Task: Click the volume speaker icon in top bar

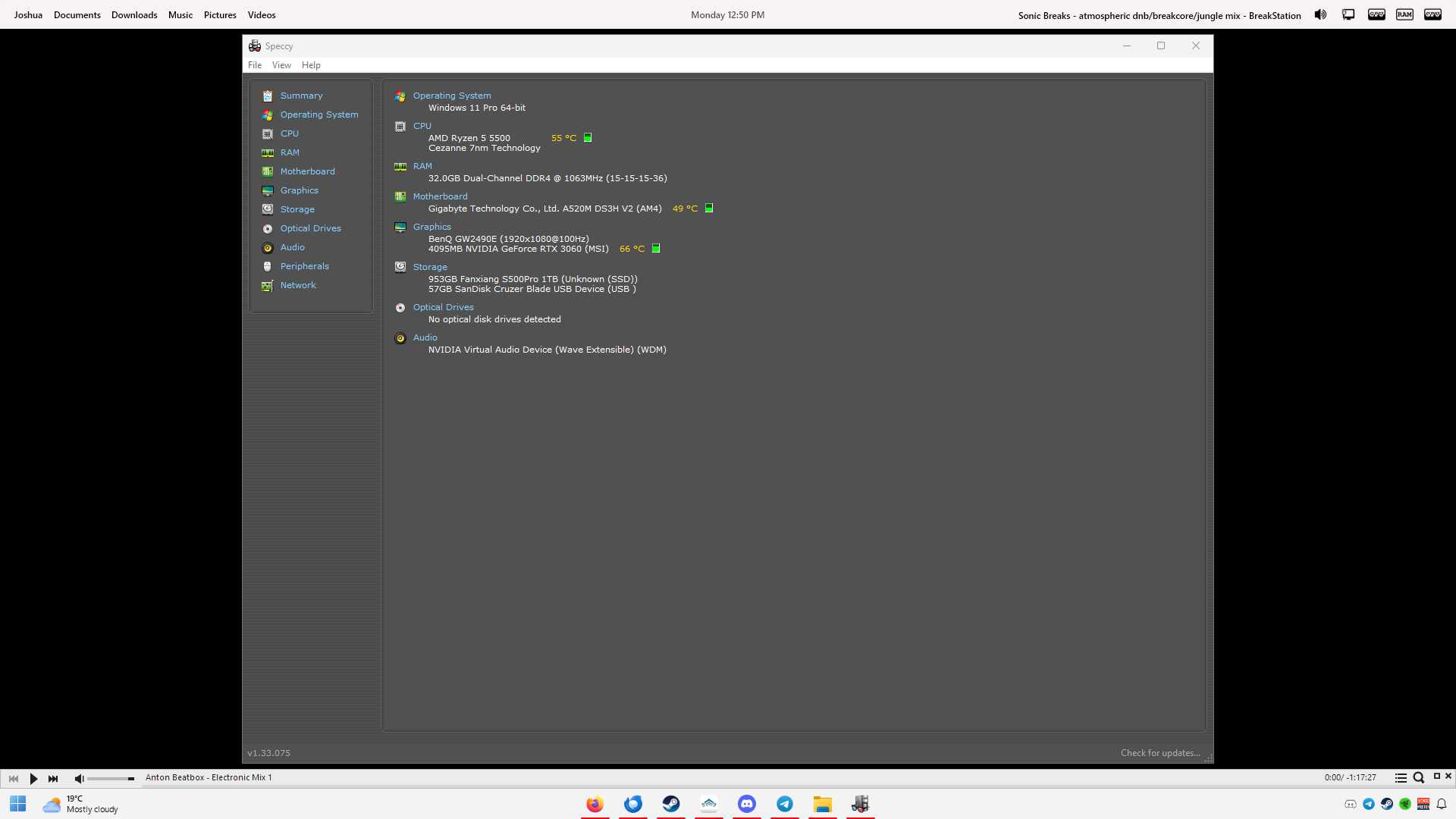Action: (x=1320, y=14)
